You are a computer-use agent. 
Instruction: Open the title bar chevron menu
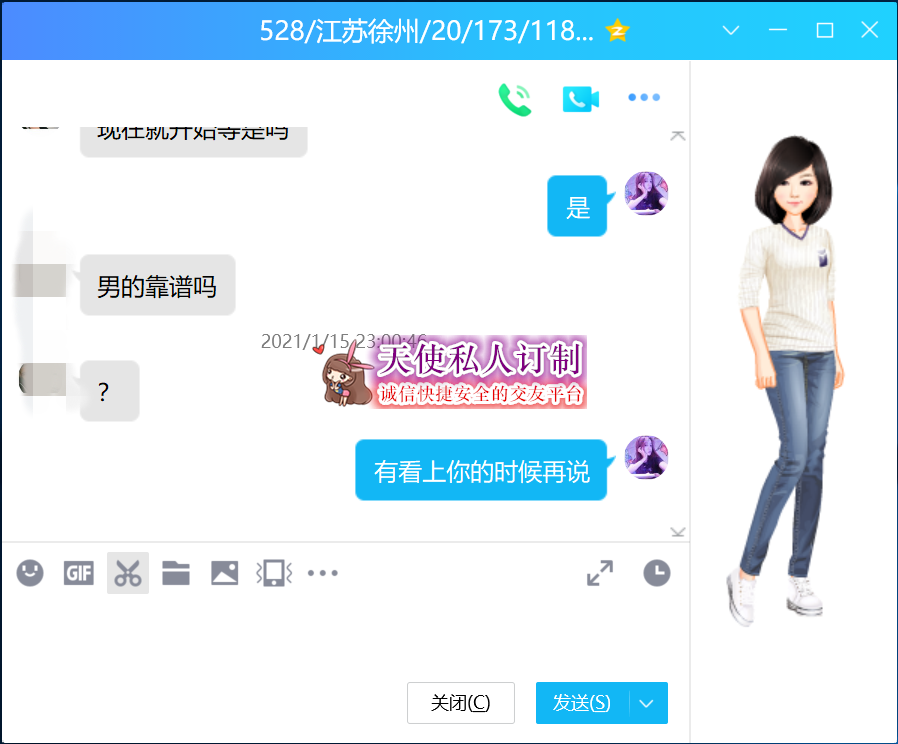pos(730,31)
